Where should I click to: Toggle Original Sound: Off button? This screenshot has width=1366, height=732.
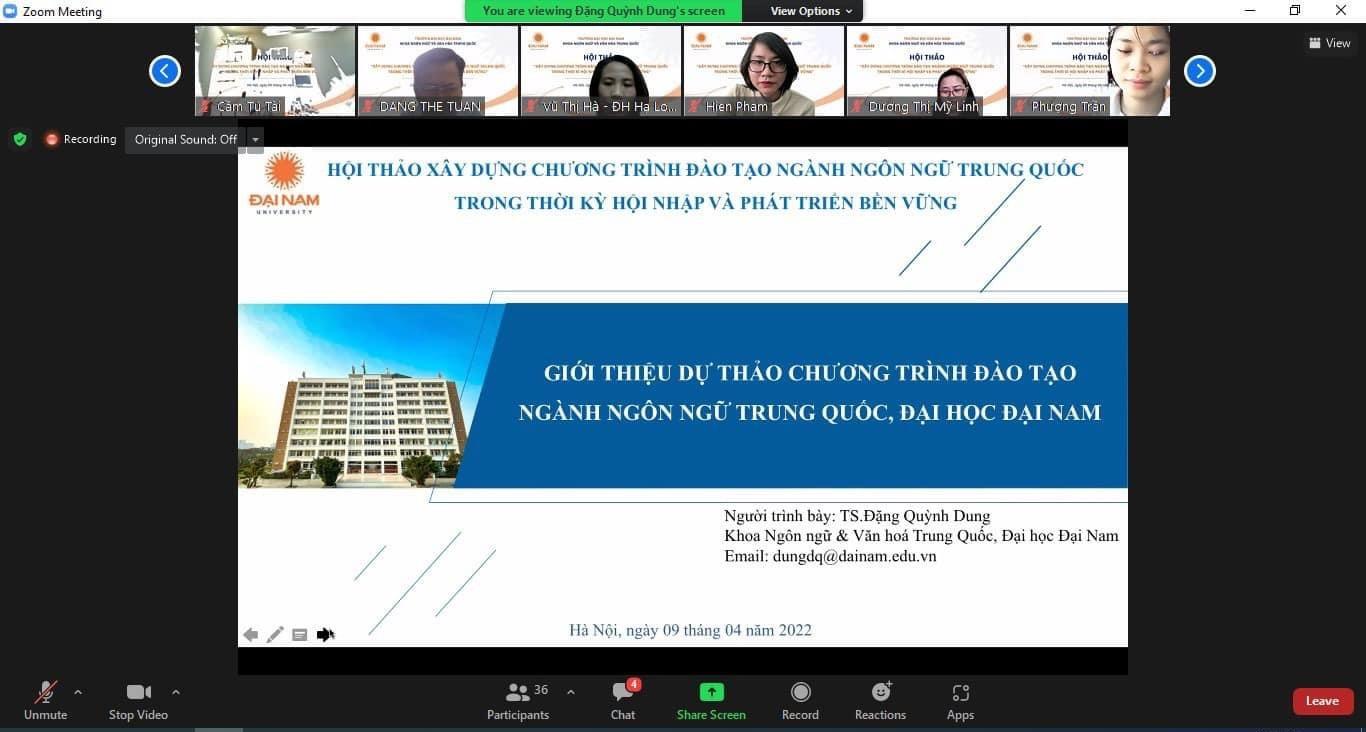pos(185,139)
